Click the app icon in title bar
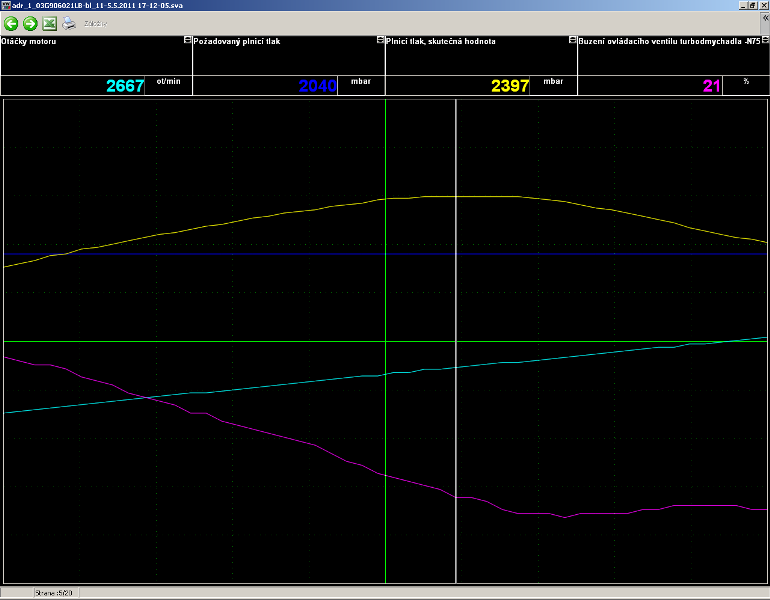 coord(5,5)
